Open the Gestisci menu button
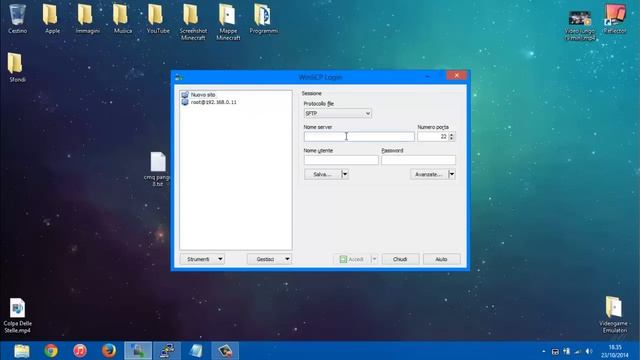This screenshot has height=360, width=640. pos(269,259)
